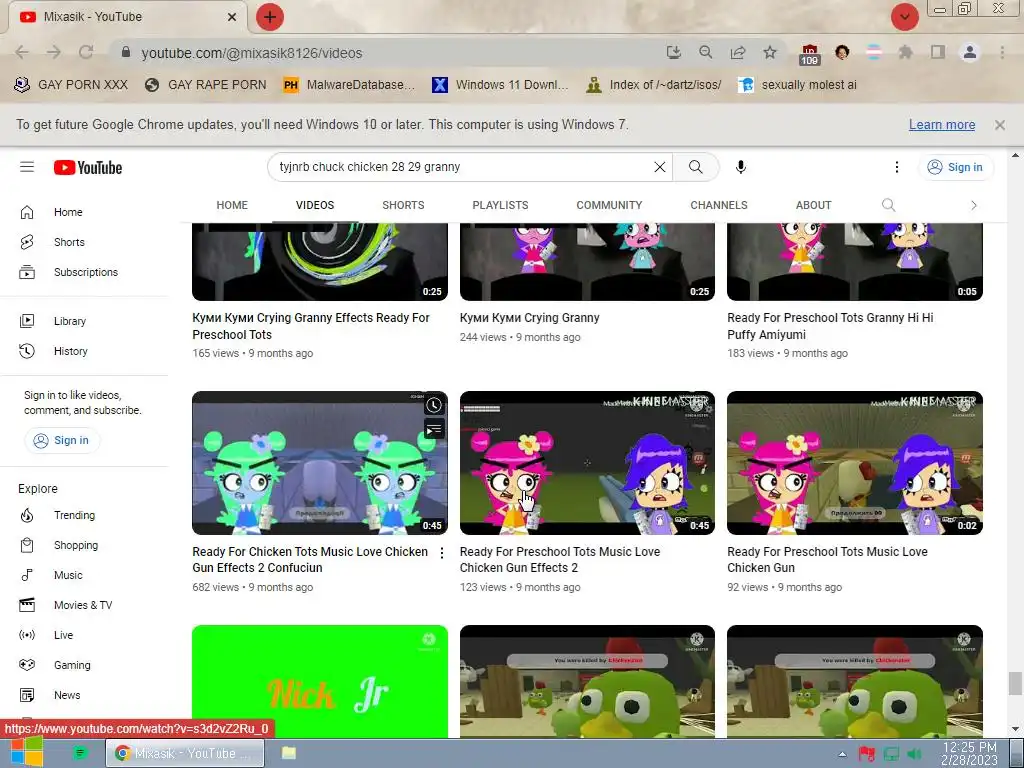Open Gaming under Explore
The image size is (1024, 768).
click(x=72, y=665)
